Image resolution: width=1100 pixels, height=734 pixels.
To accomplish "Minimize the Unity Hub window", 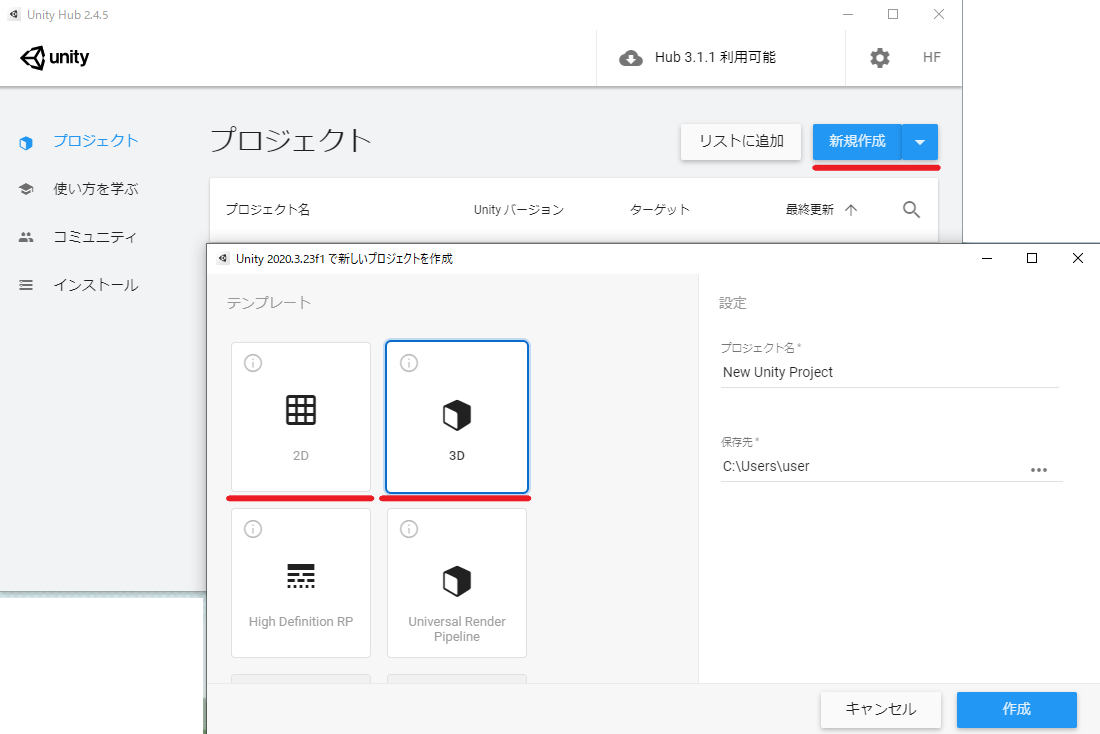I will click(848, 14).
